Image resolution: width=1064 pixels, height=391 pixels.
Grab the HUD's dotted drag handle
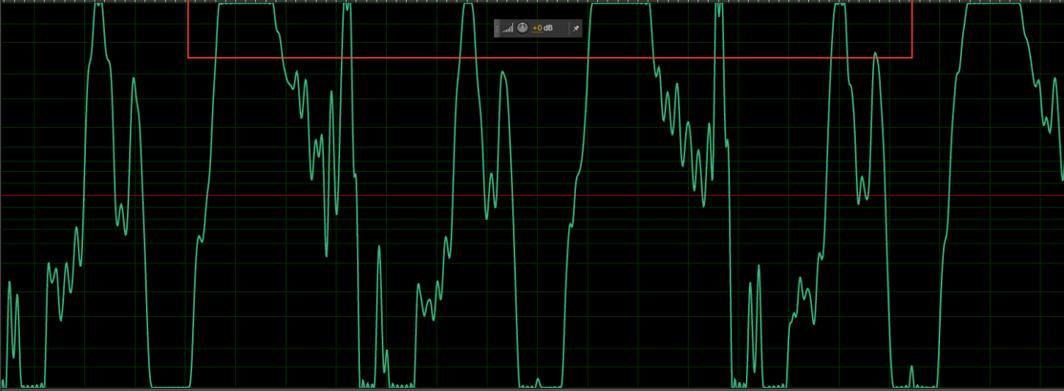point(497,28)
